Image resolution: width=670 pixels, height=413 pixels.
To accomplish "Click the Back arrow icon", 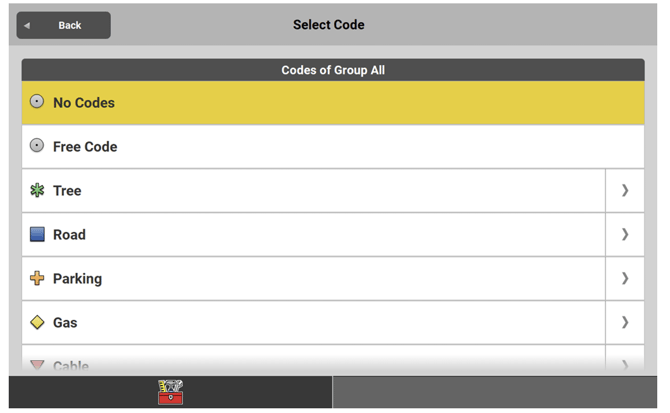I will [28, 26].
